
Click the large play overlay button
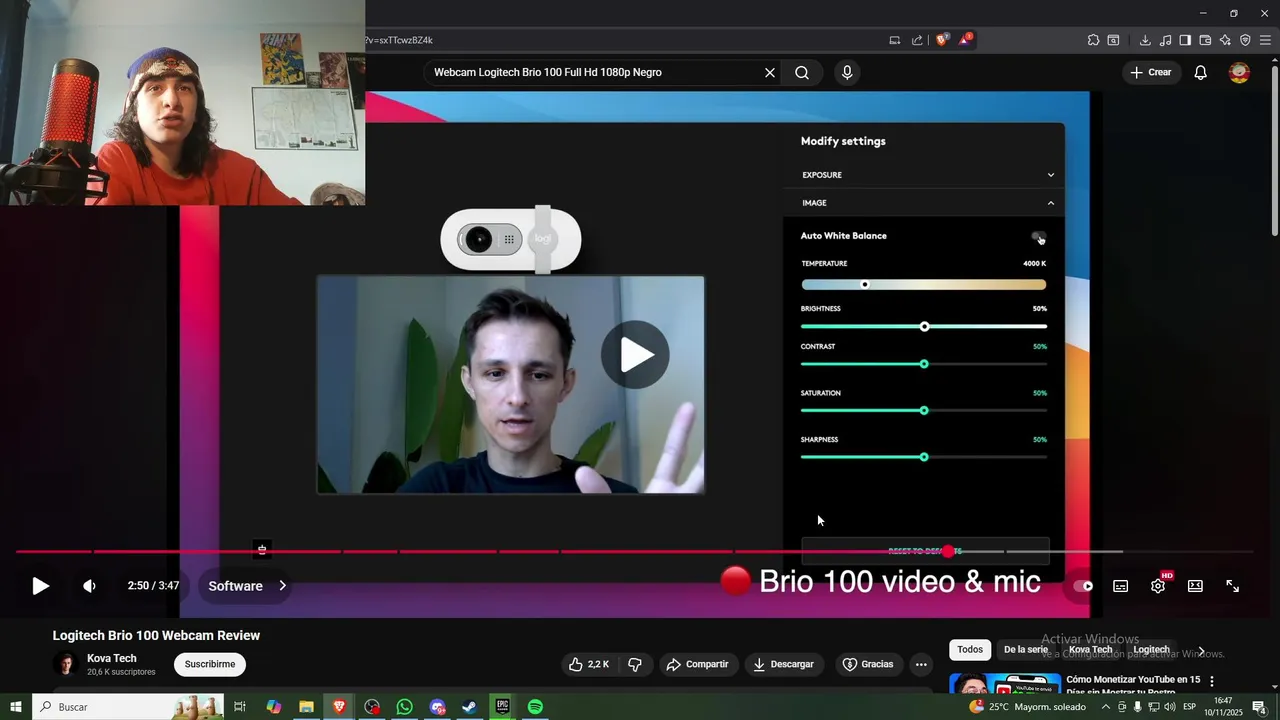point(635,355)
